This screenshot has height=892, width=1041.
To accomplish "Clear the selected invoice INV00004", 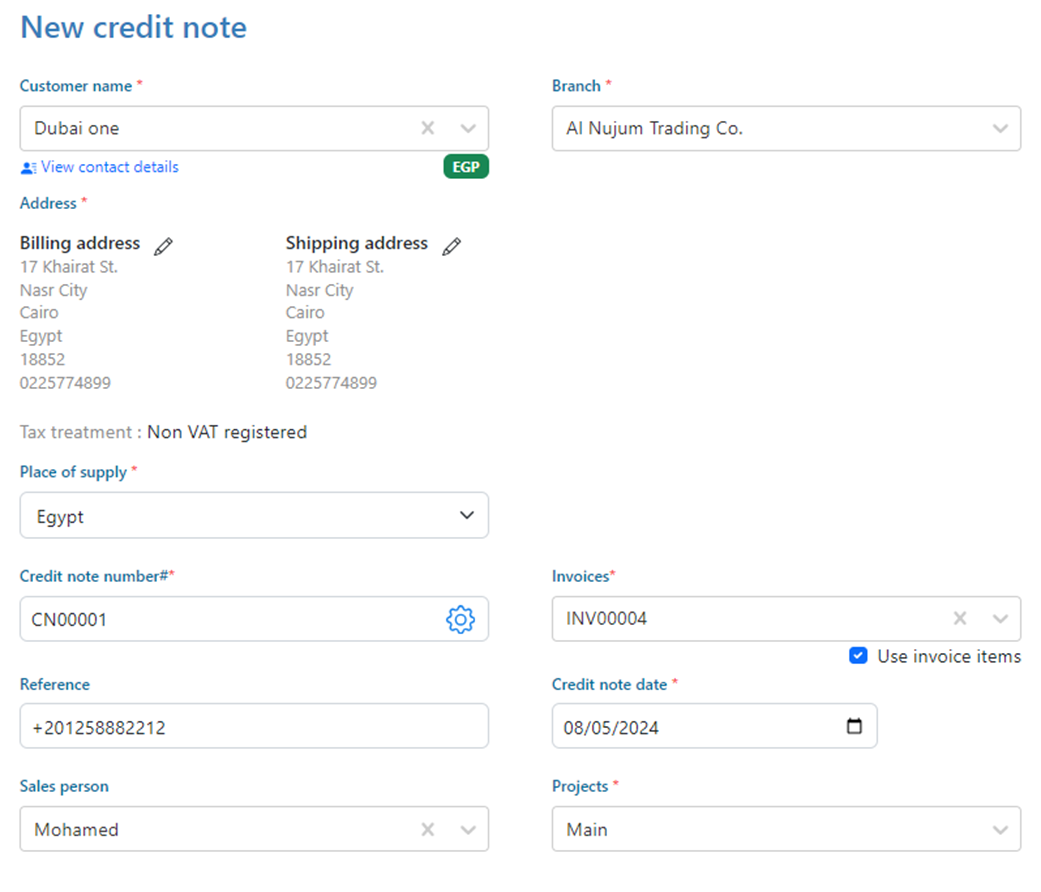I will click(960, 619).
